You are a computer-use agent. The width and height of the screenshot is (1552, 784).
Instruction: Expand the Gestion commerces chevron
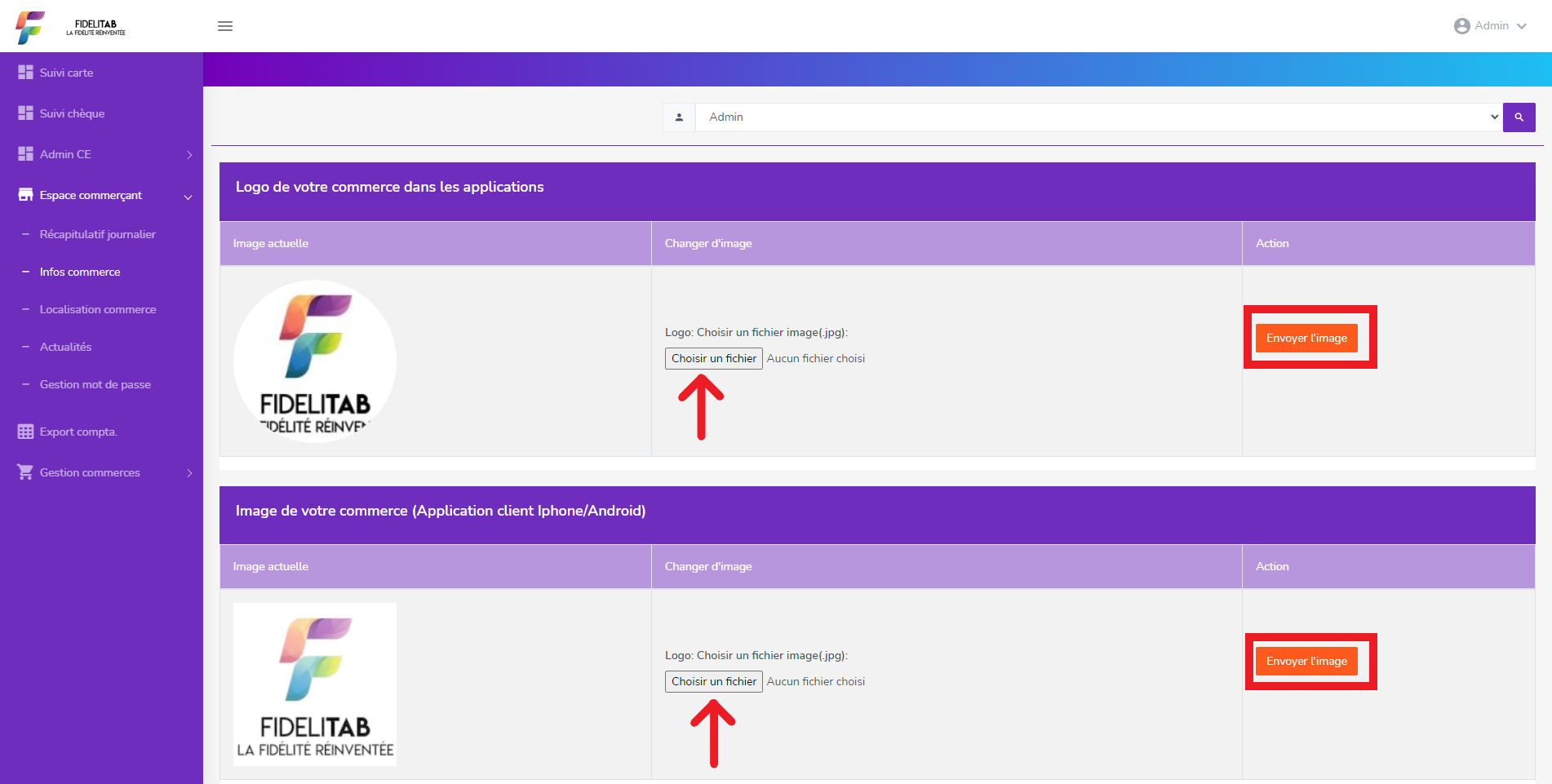[189, 473]
